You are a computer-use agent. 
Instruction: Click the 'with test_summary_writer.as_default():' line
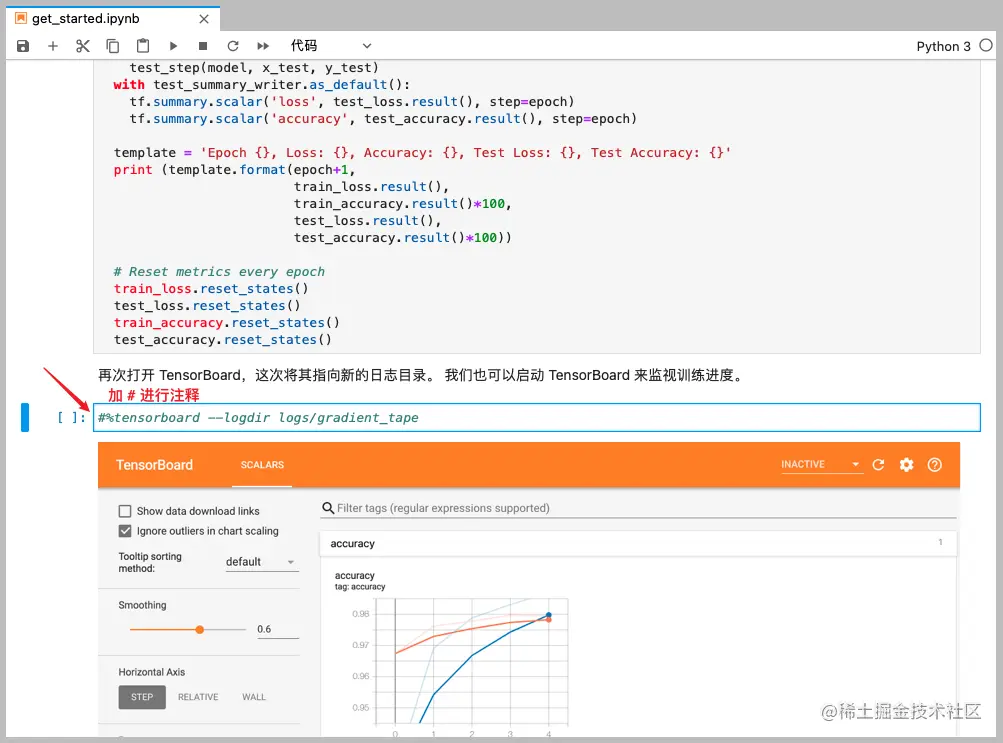[x=262, y=85]
